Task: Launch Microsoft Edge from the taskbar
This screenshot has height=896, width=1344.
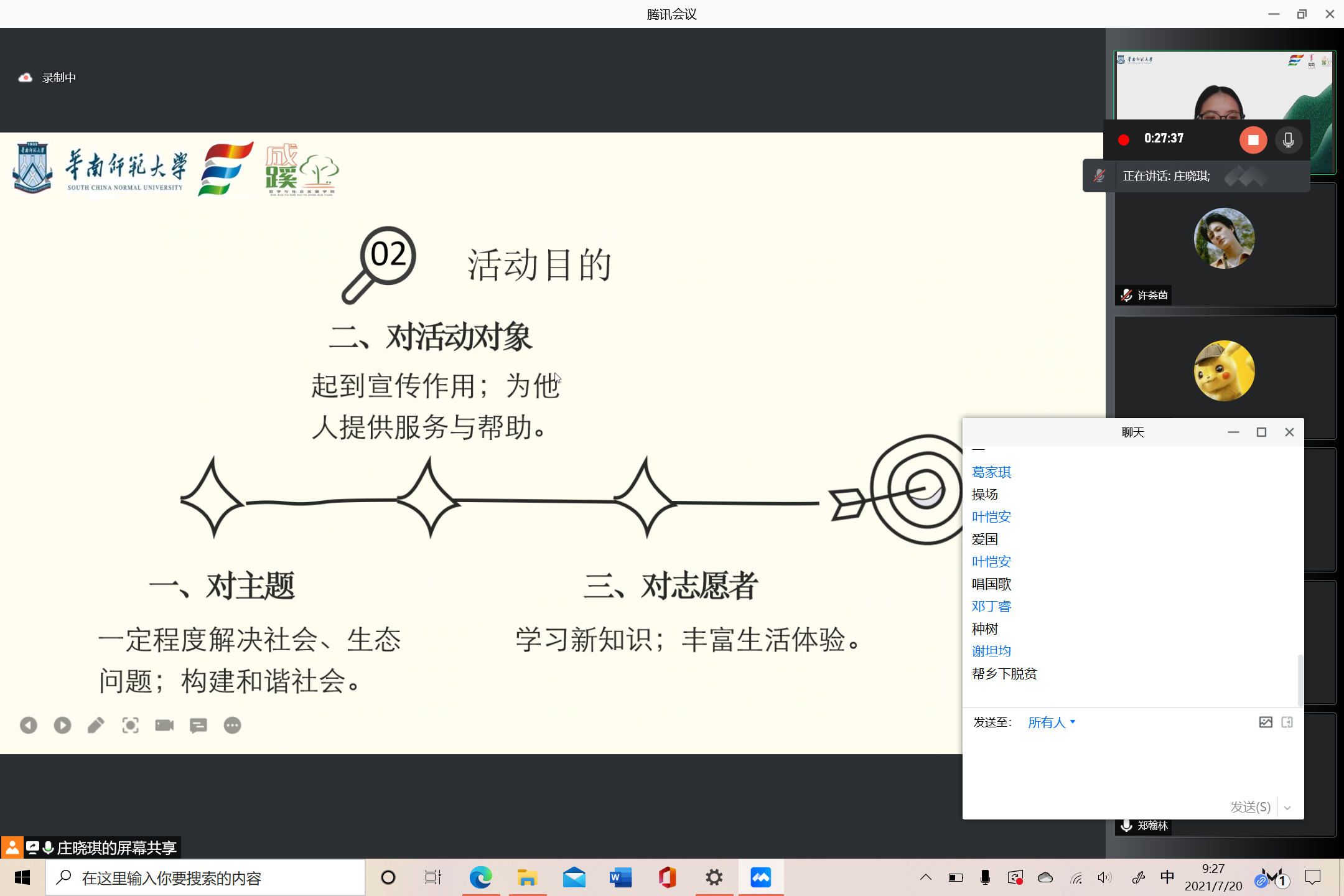Action: pos(480,878)
